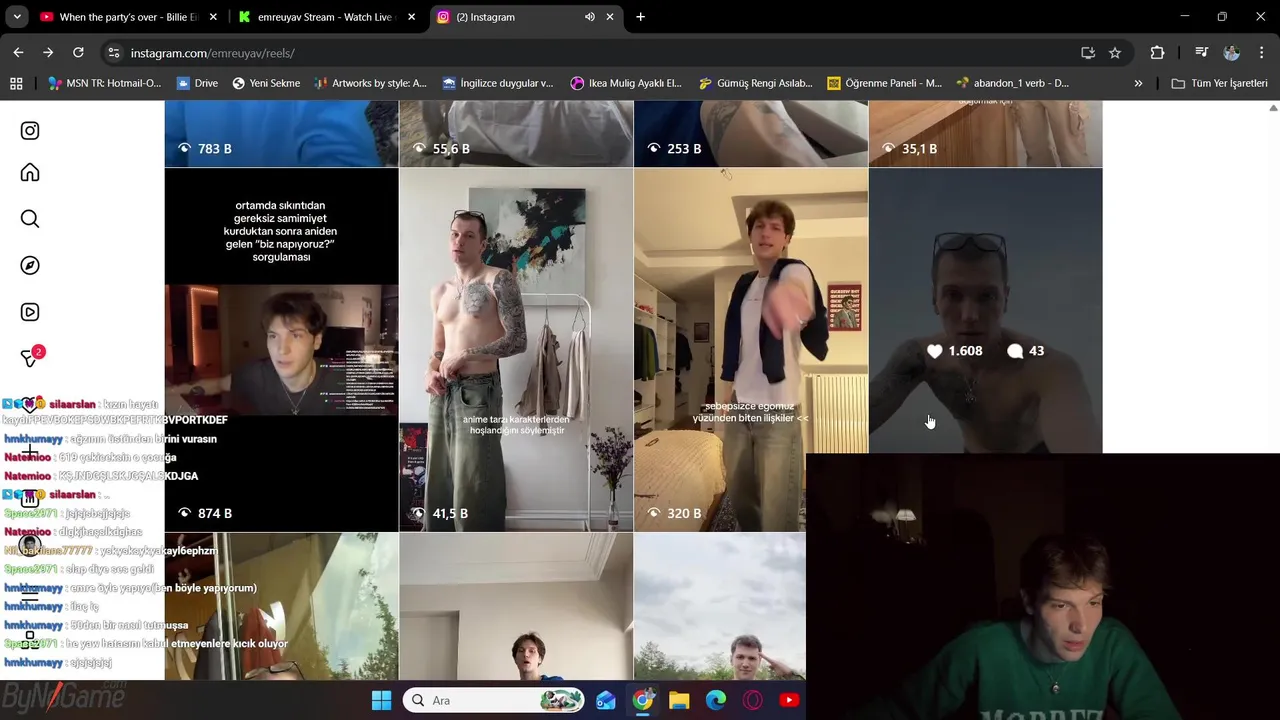Open the reel with 41,5 B views
1280x720 pixels.
[x=516, y=350]
